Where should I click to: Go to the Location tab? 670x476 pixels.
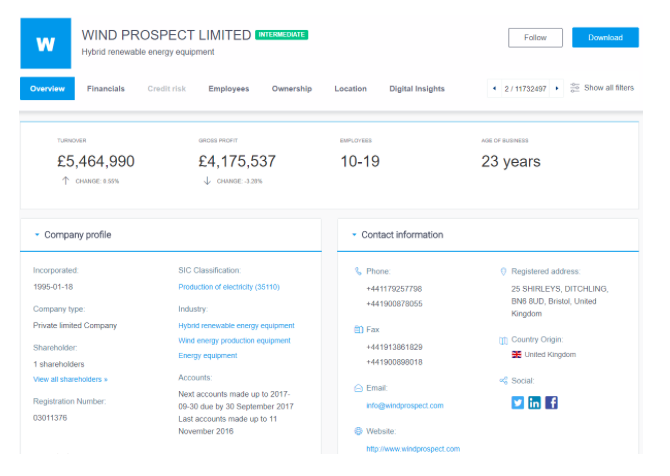(350, 88)
